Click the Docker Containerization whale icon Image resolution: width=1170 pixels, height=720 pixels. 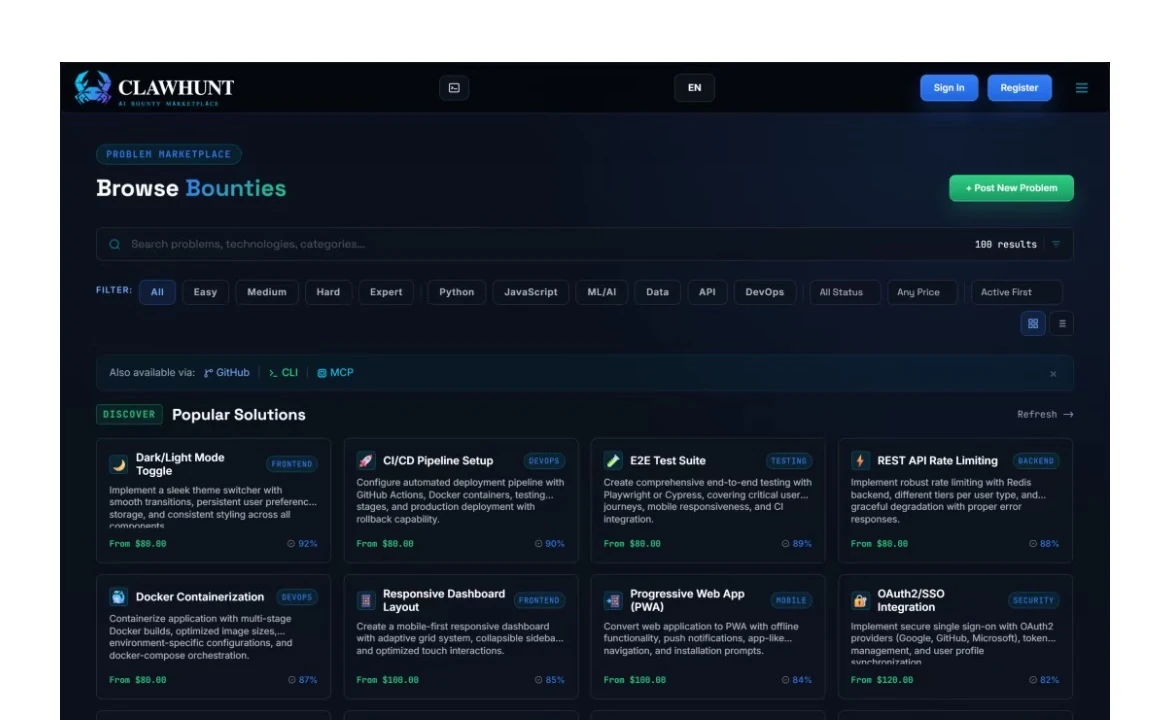(x=119, y=596)
